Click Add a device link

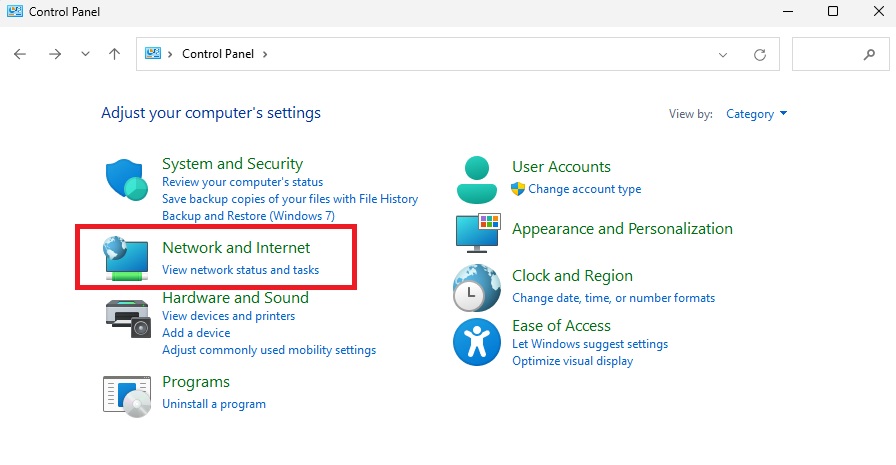point(196,333)
